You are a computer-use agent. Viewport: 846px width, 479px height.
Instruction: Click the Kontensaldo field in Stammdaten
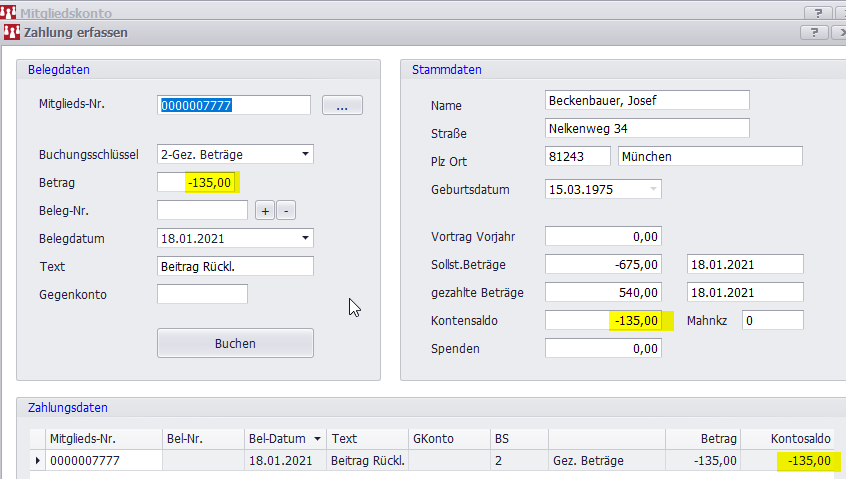(604, 321)
